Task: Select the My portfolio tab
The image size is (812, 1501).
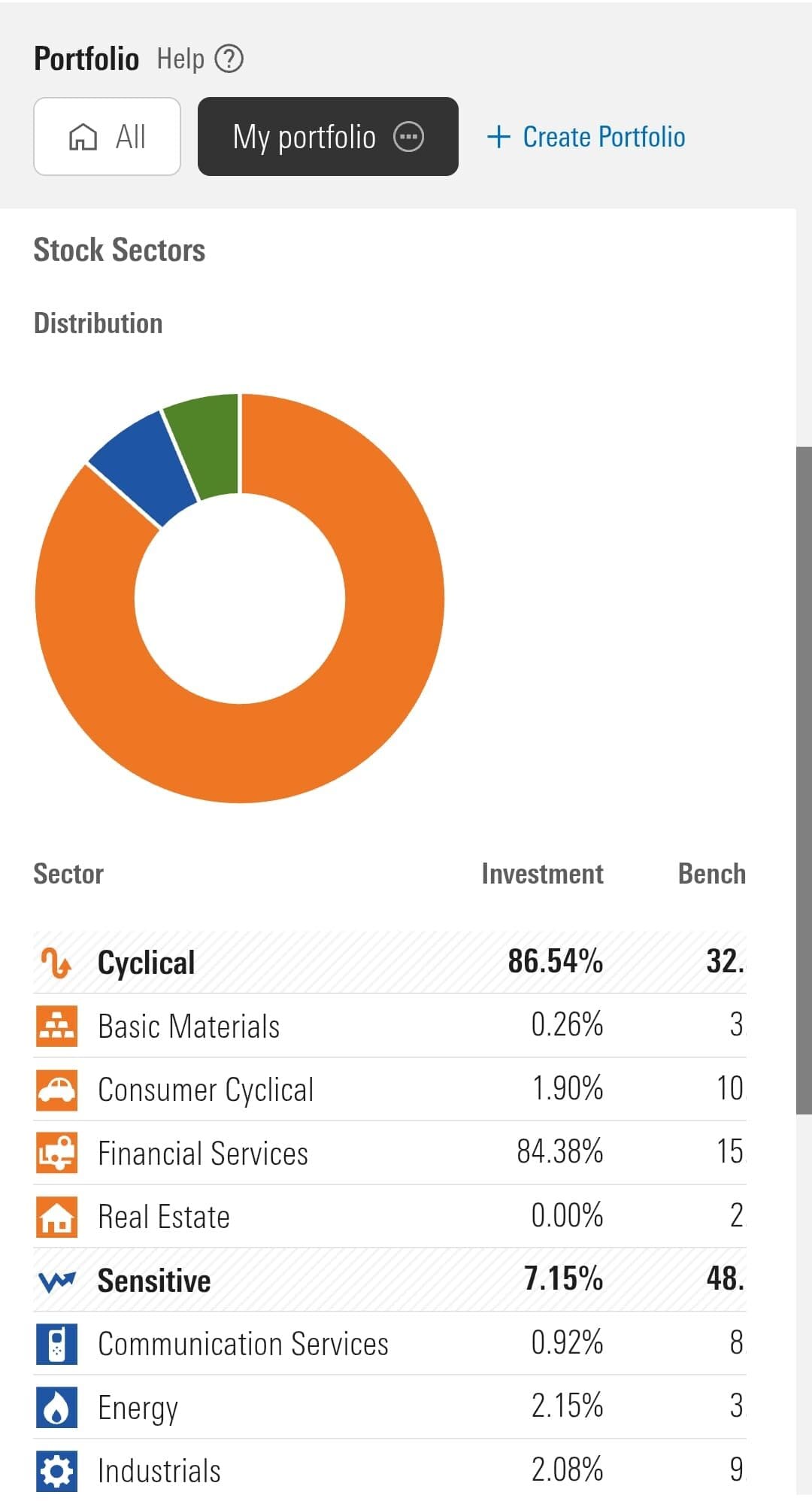Action: [x=304, y=138]
